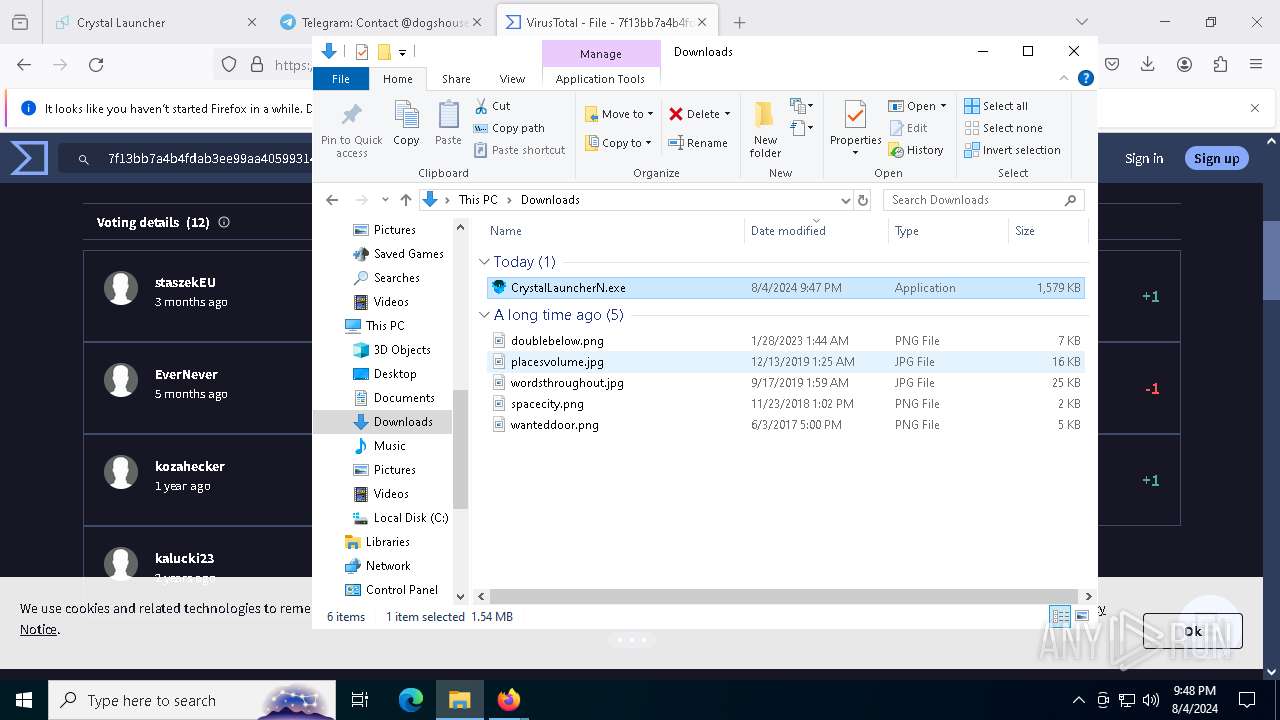Open Windows Start menu
This screenshot has height=720, width=1280.
click(x=24, y=700)
